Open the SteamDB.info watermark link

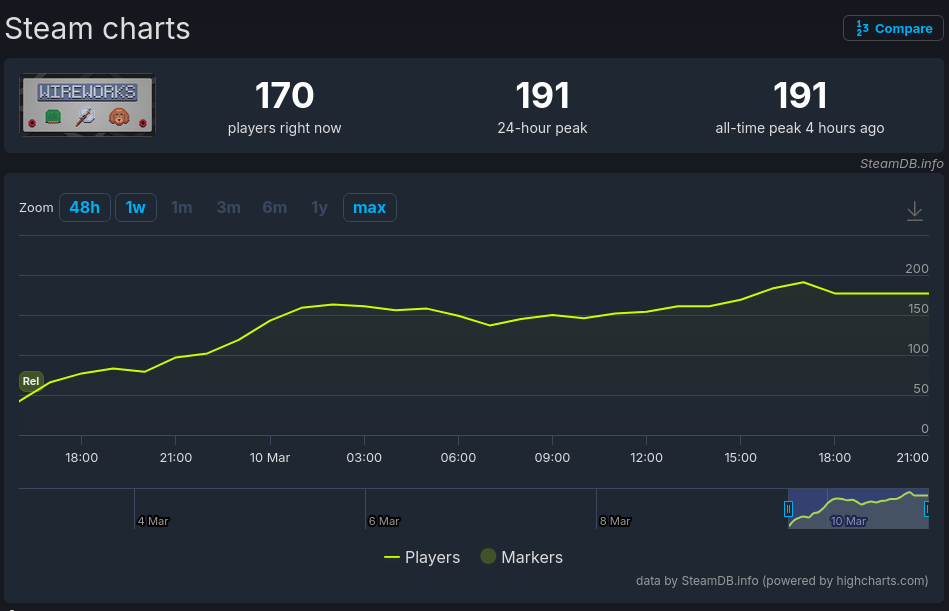pyautogui.click(x=901, y=163)
